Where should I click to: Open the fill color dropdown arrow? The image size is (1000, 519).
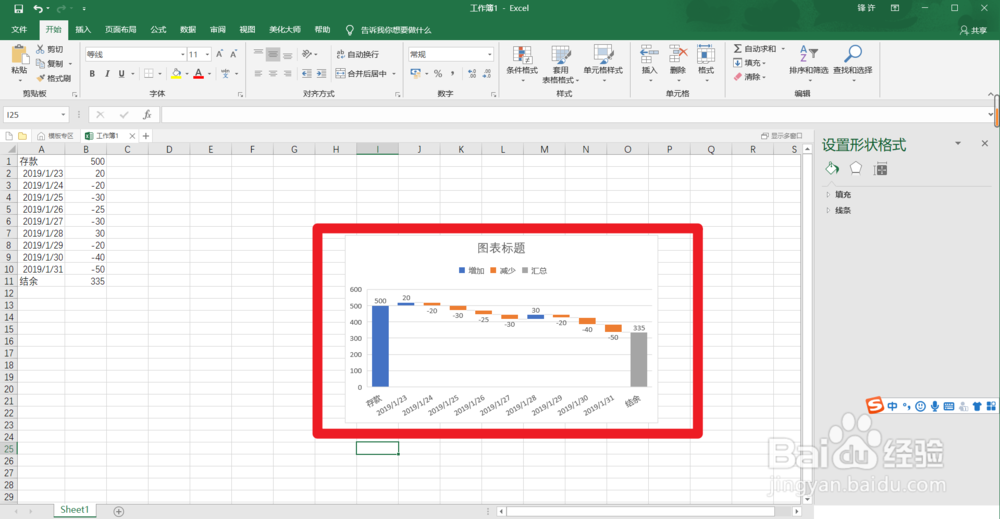click(x=187, y=74)
